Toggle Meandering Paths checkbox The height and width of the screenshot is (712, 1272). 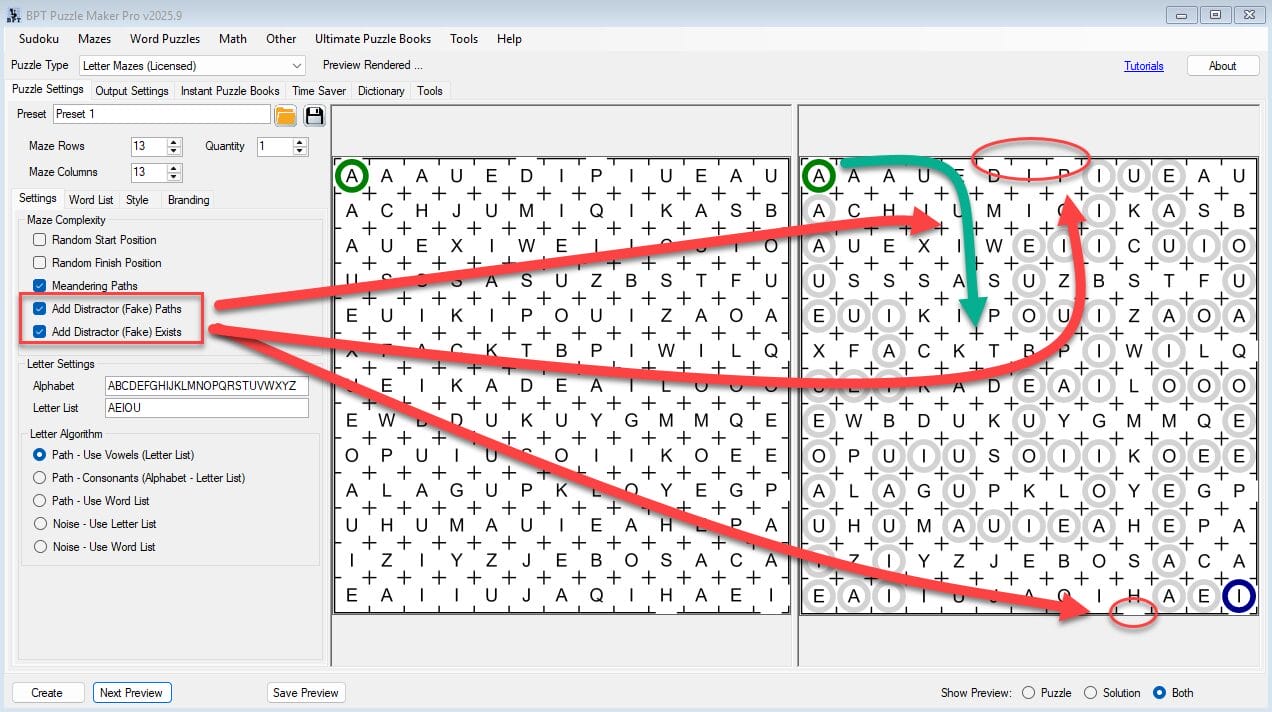click(x=40, y=286)
